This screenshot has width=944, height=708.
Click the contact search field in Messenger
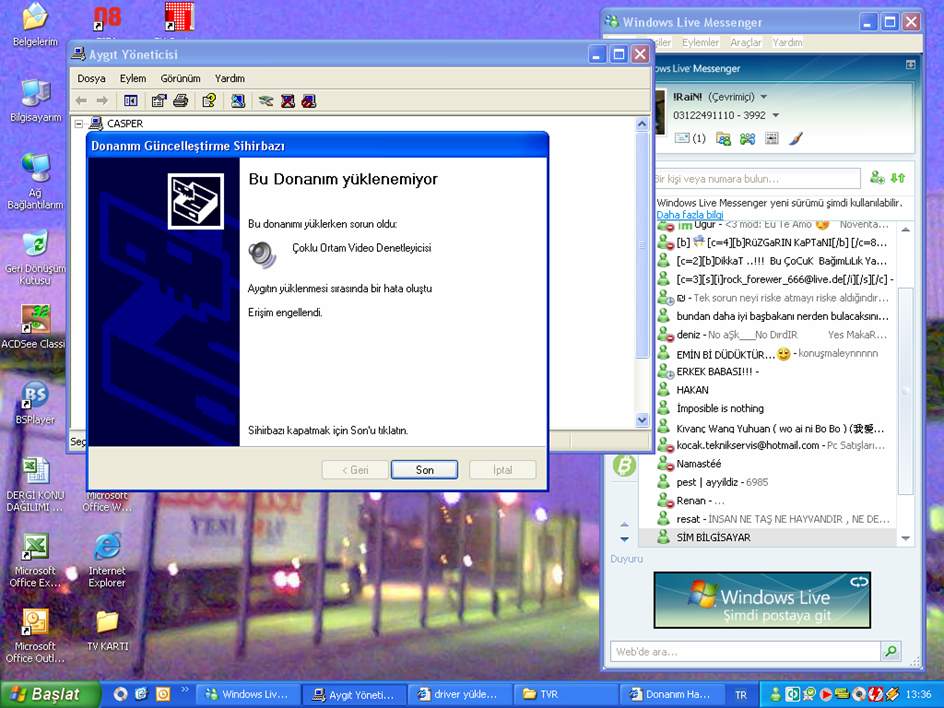point(757,179)
